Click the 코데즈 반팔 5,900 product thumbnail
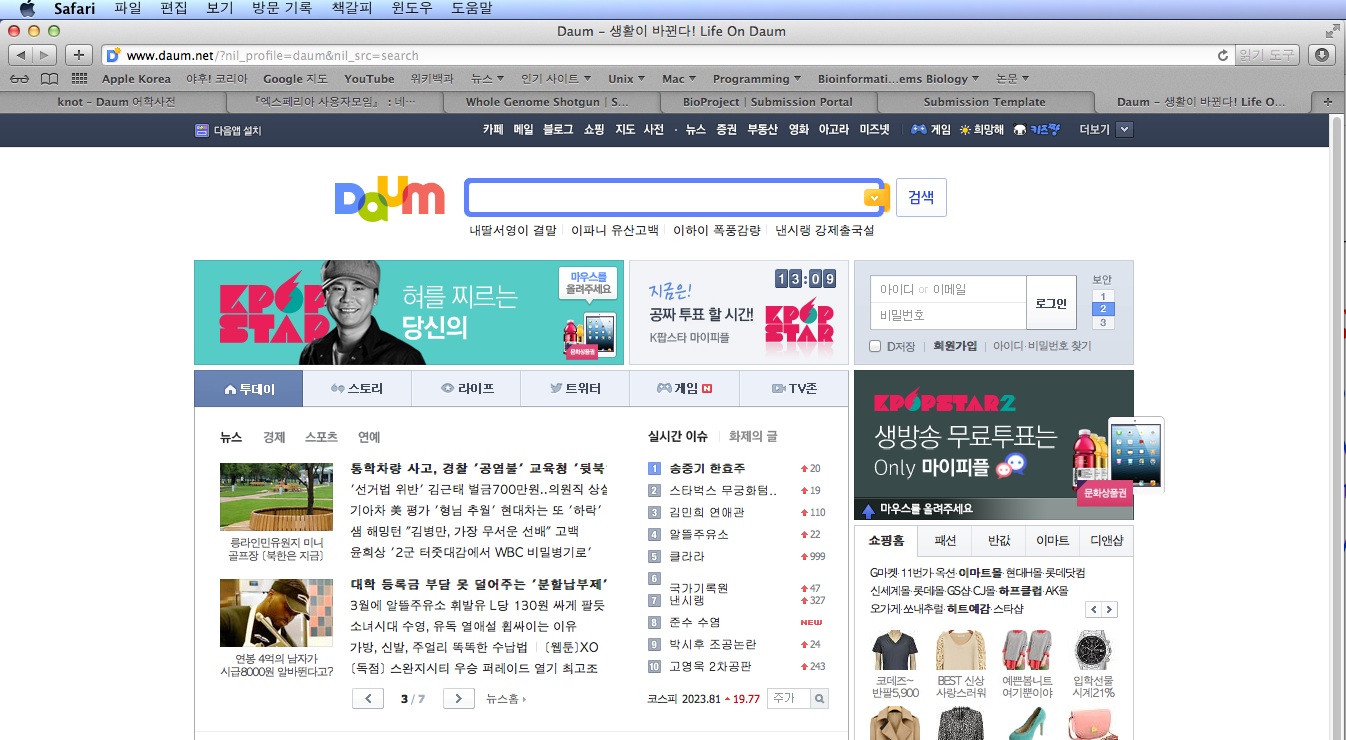1346x740 pixels. [x=895, y=650]
